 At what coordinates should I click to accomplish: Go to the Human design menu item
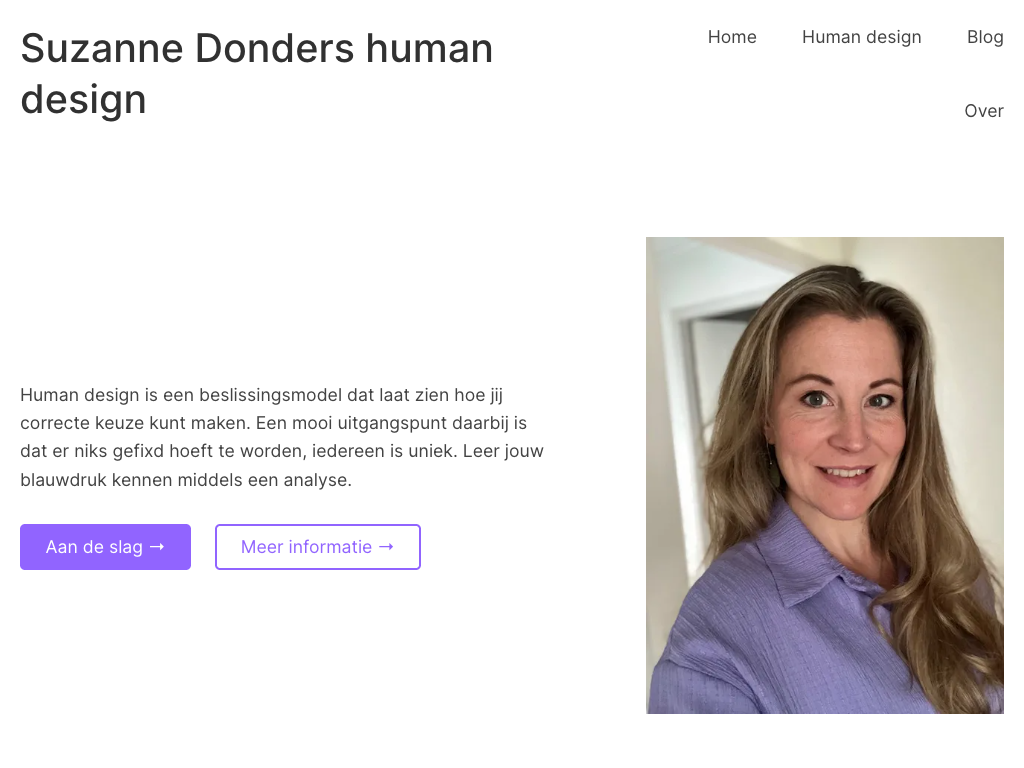861,37
